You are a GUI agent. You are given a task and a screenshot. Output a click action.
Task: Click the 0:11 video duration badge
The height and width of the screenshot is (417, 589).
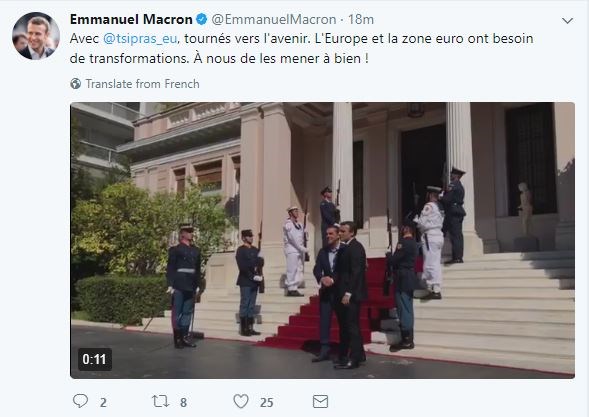(95, 359)
